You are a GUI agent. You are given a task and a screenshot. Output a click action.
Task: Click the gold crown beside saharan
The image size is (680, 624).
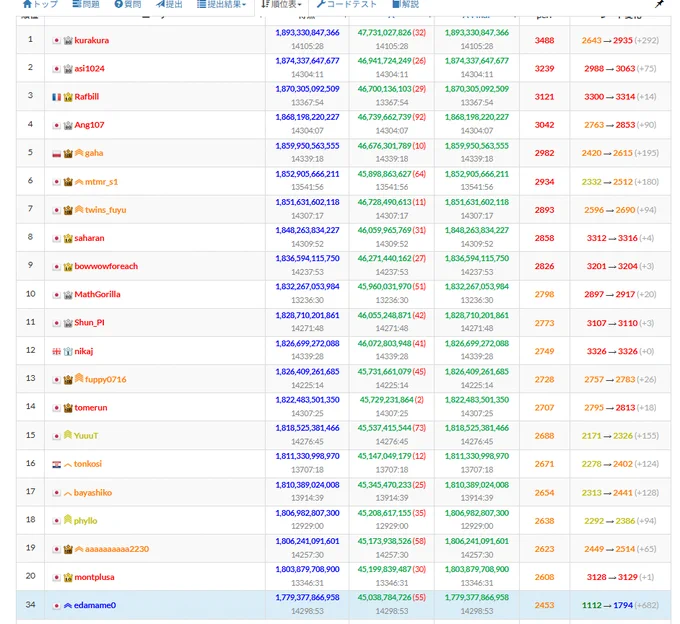(x=68, y=238)
